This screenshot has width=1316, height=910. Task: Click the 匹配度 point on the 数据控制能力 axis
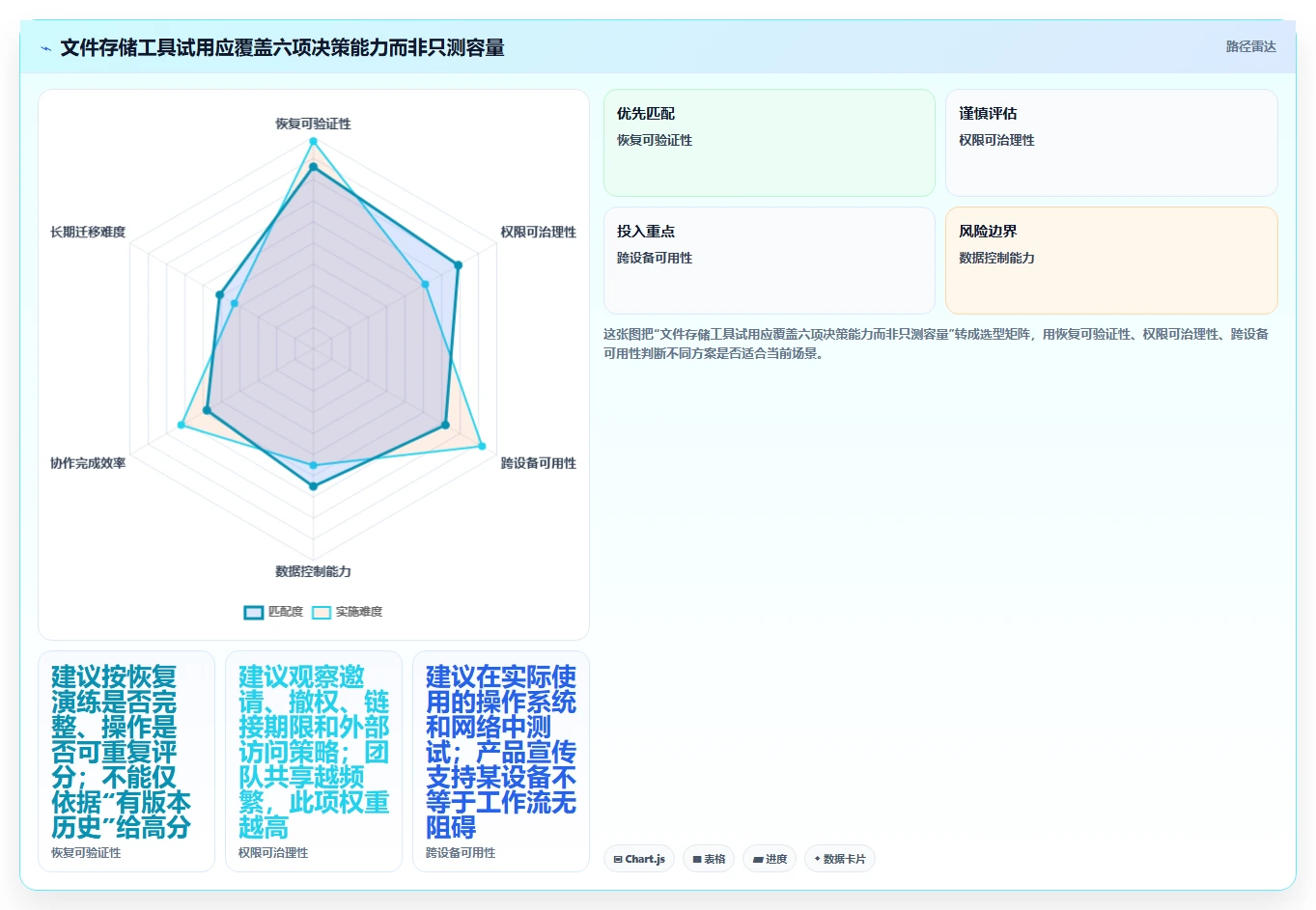pyautogui.click(x=313, y=486)
